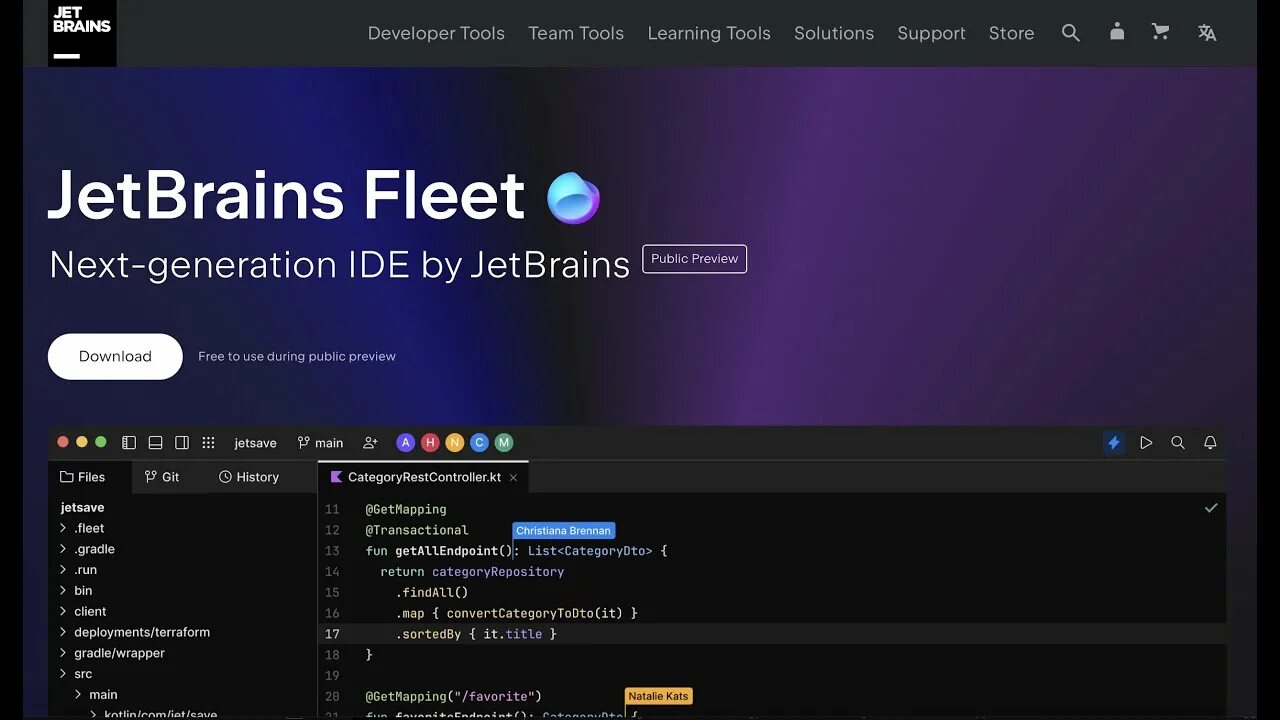Click line number 17 in the gutter
The image size is (1280, 720).
pos(332,634)
